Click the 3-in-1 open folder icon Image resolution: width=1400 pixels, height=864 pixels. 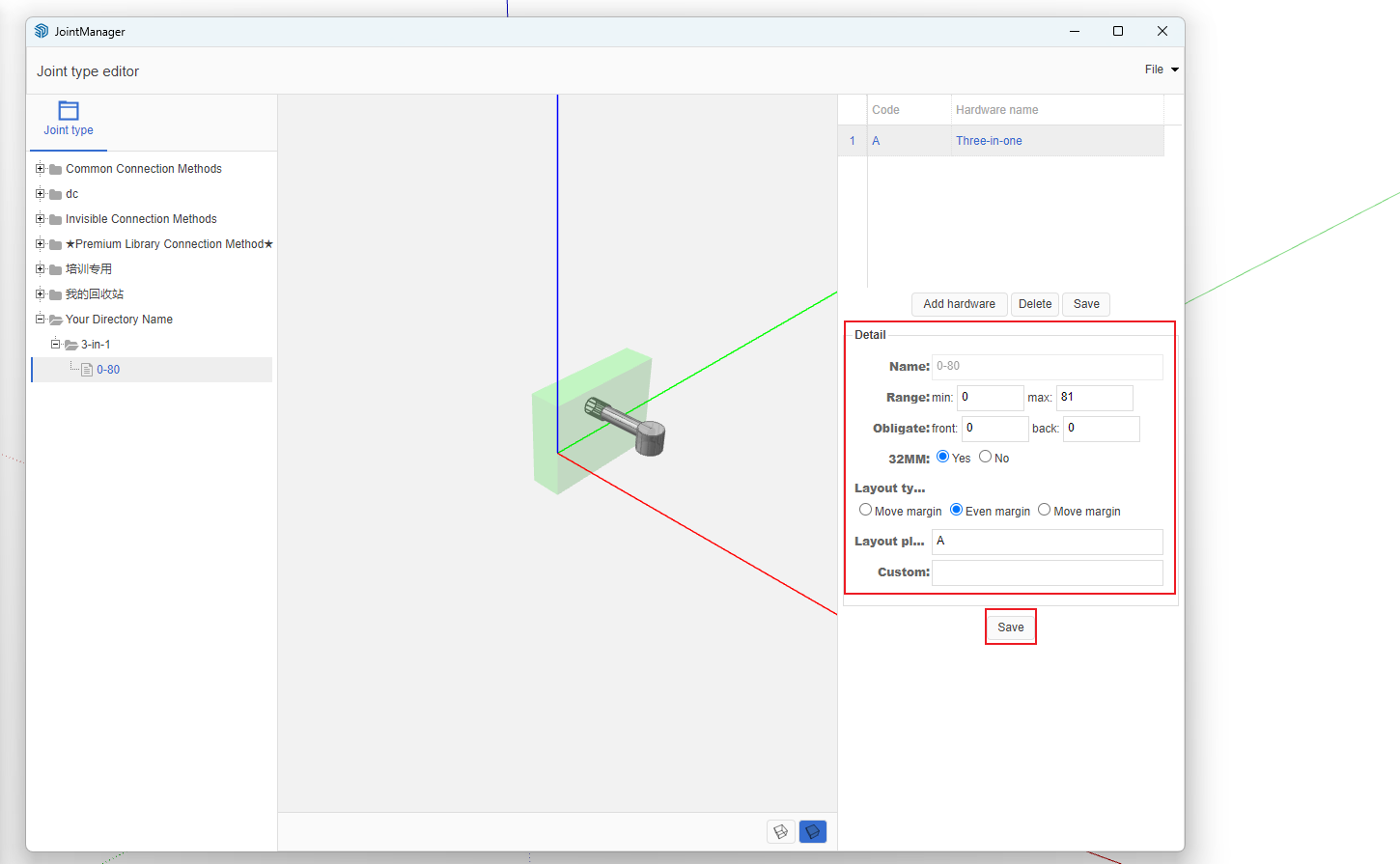pos(71,345)
